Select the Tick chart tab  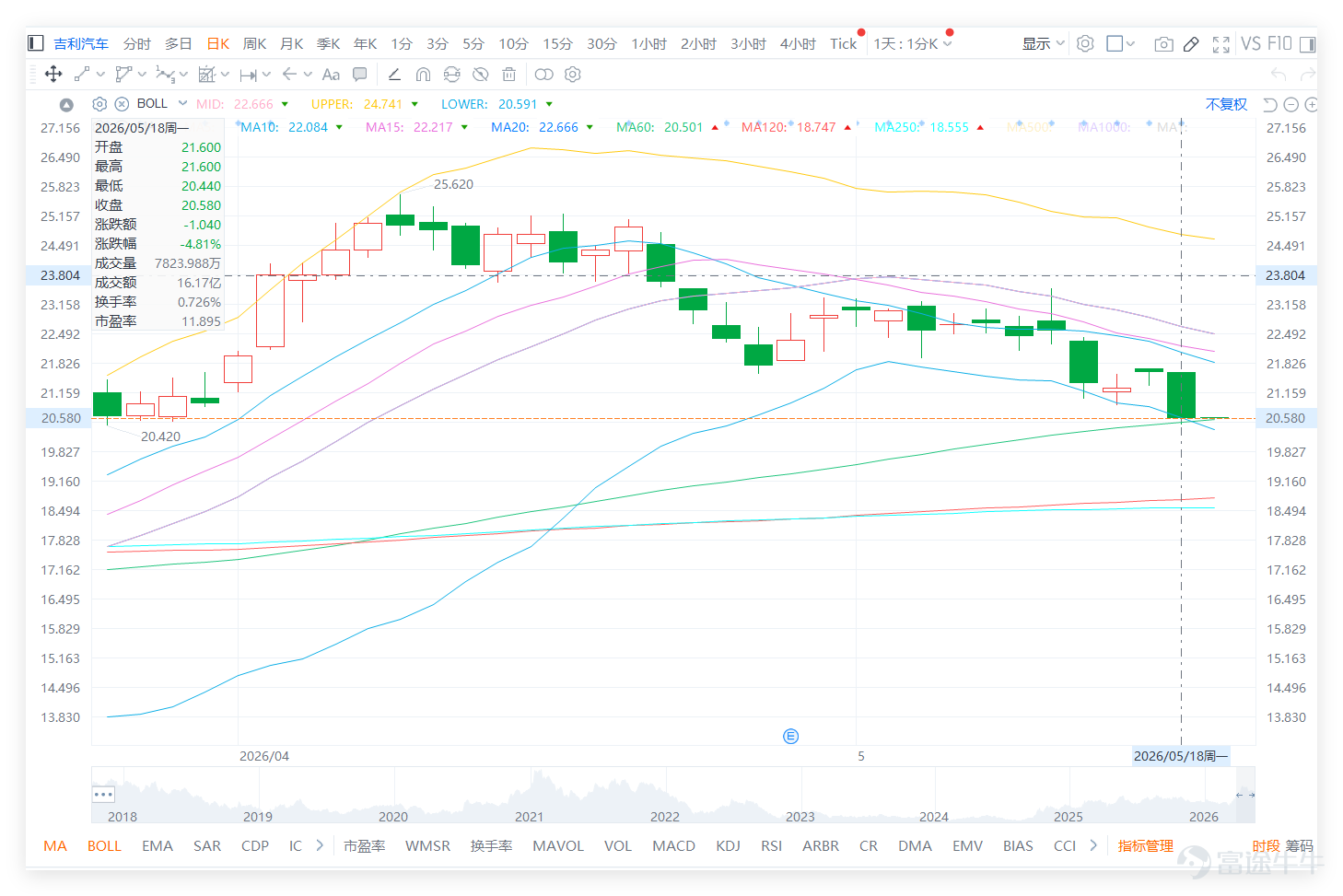[x=843, y=43]
